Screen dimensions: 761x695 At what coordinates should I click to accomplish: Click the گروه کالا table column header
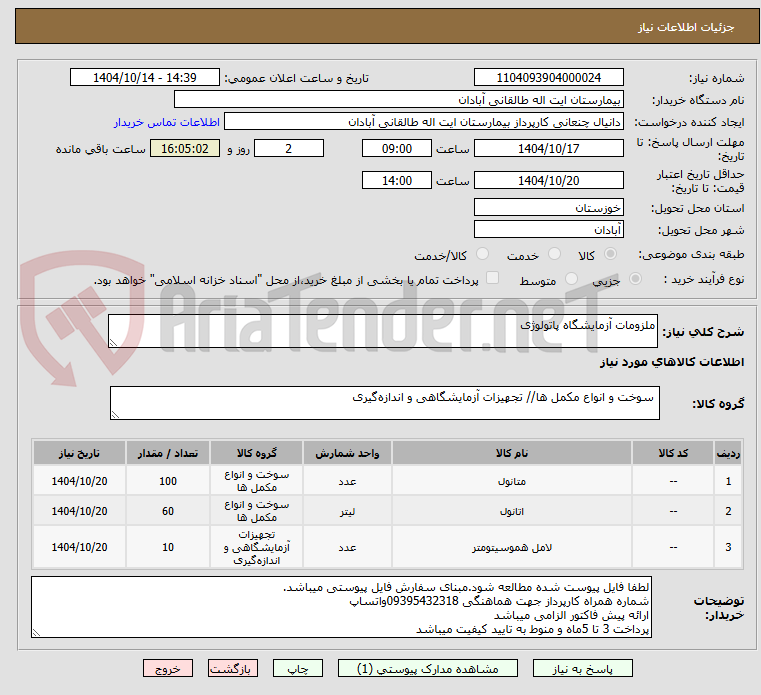coord(256,453)
